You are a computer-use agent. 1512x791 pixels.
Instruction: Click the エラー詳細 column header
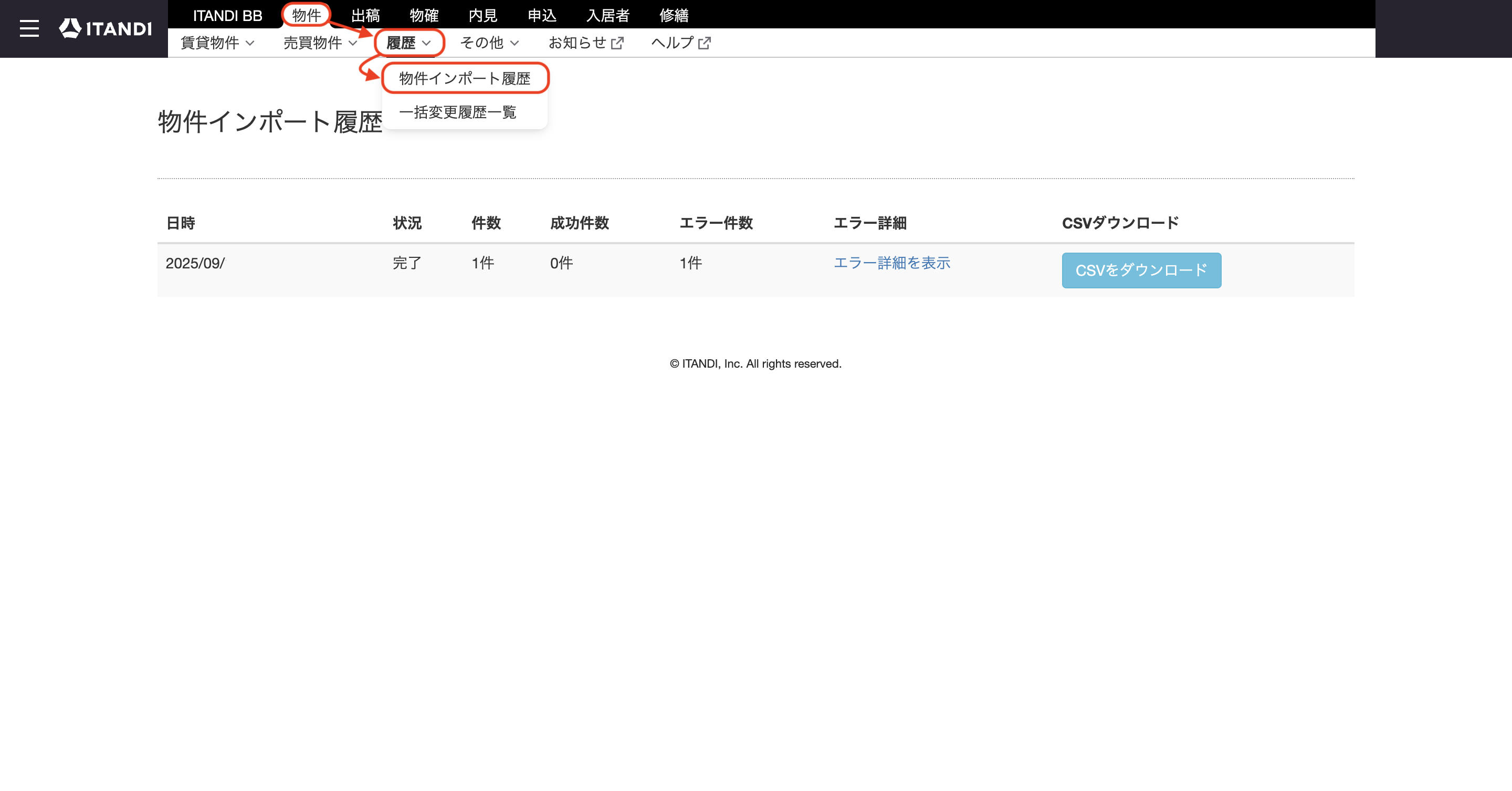(870, 223)
